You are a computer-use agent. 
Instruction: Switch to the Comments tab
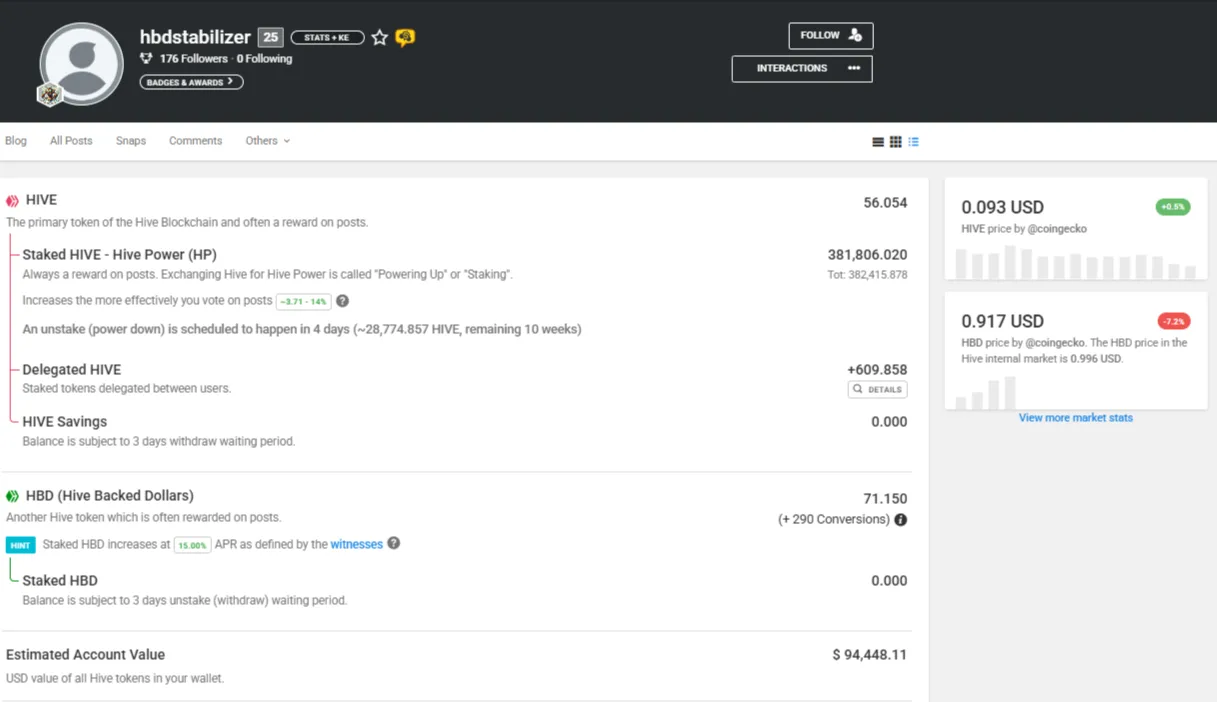(195, 141)
